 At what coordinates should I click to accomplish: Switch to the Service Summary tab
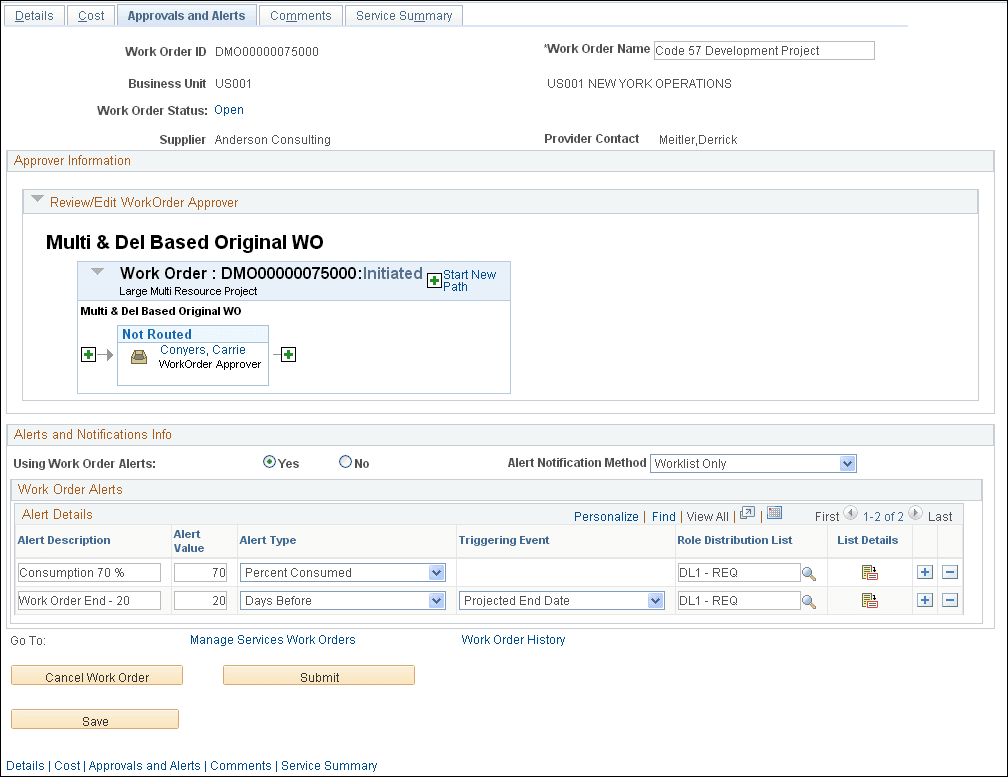pos(404,15)
